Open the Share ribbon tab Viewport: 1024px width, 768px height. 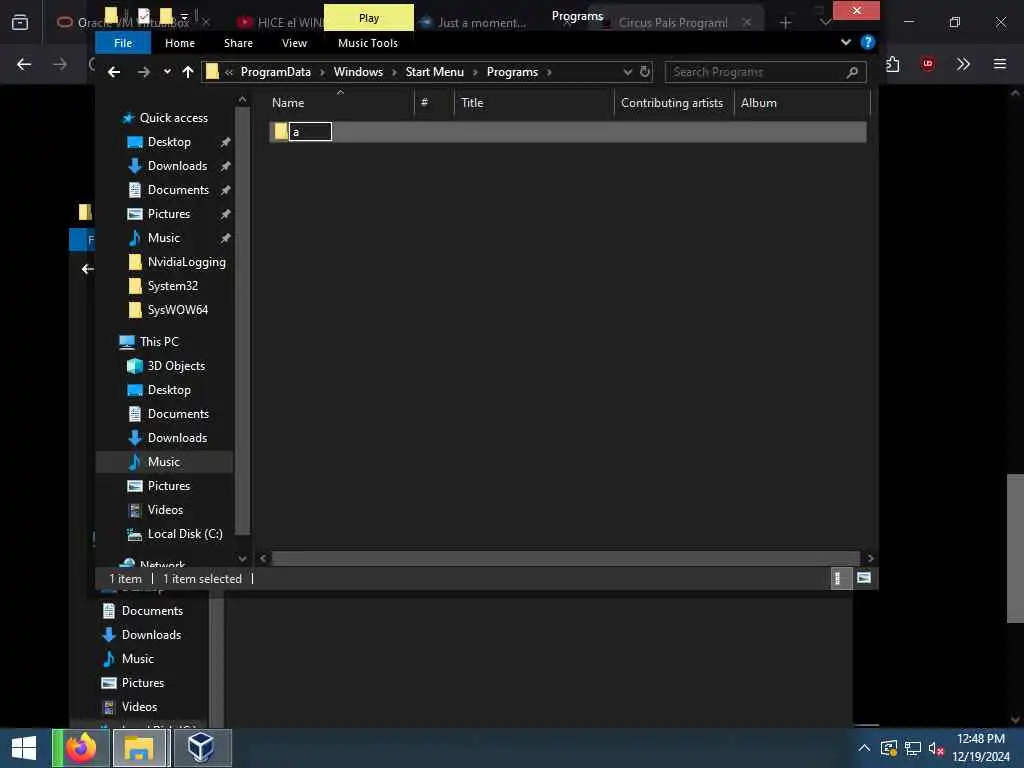point(238,43)
